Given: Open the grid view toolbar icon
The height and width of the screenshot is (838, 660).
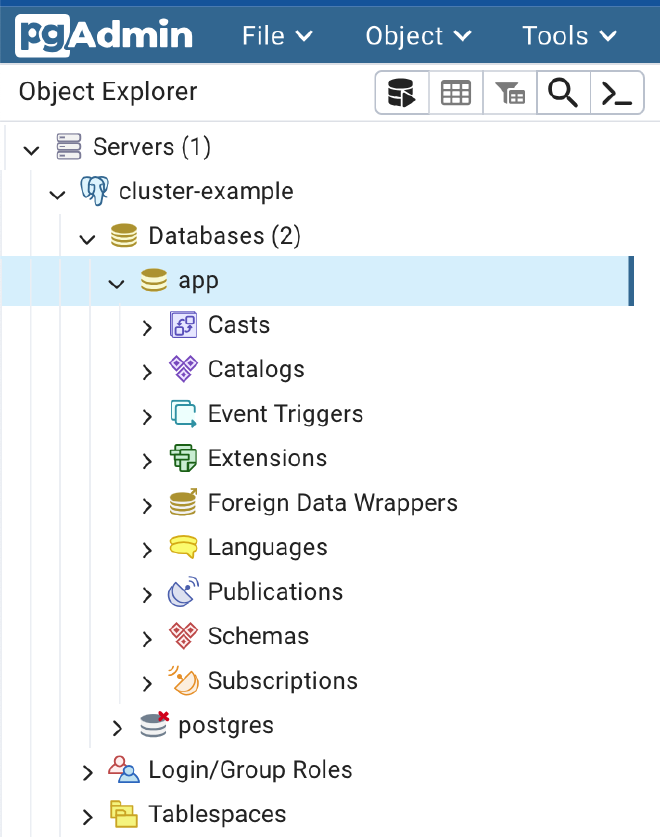Looking at the screenshot, I should pos(455,92).
